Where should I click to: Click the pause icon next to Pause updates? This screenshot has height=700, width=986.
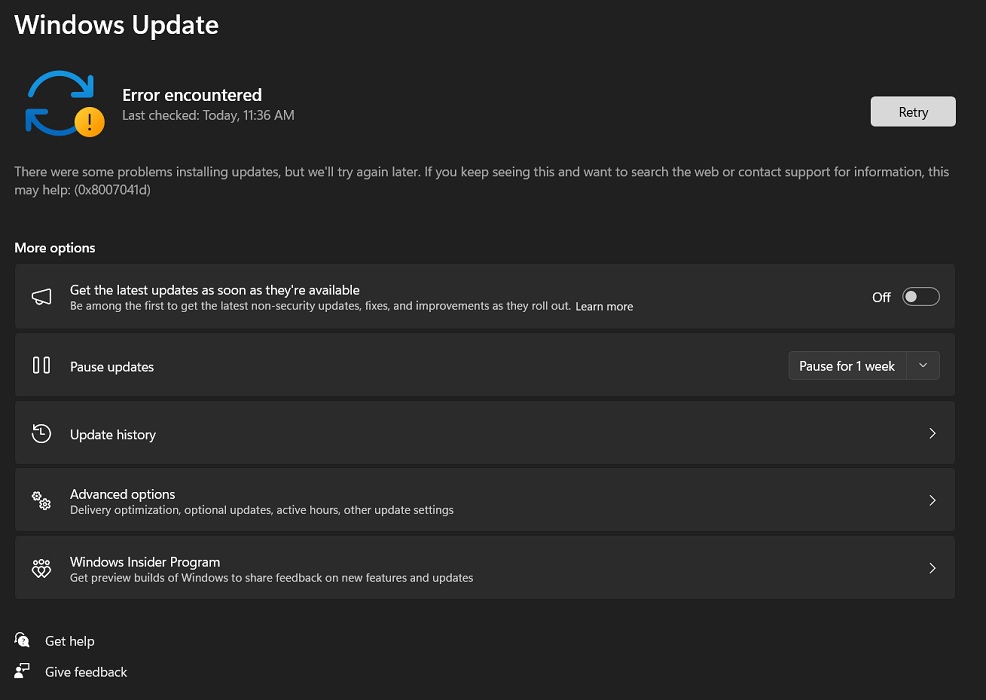click(x=41, y=365)
